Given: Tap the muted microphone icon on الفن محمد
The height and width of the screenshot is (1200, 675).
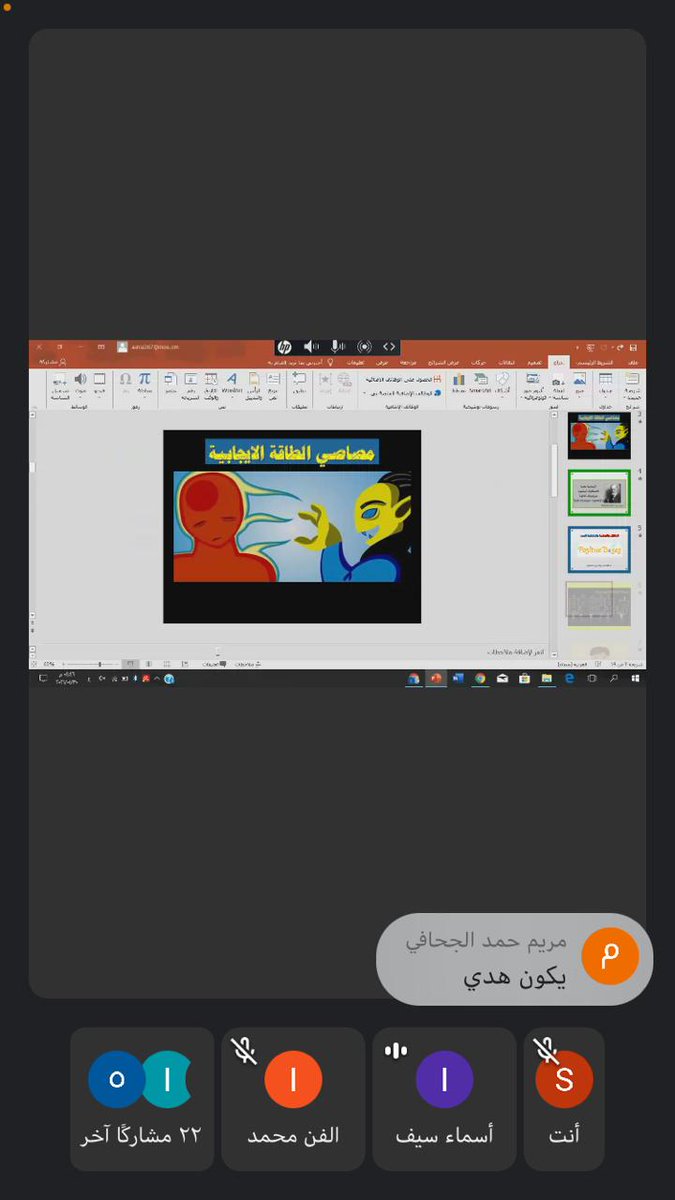Looking at the screenshot, I should 244,1049.
